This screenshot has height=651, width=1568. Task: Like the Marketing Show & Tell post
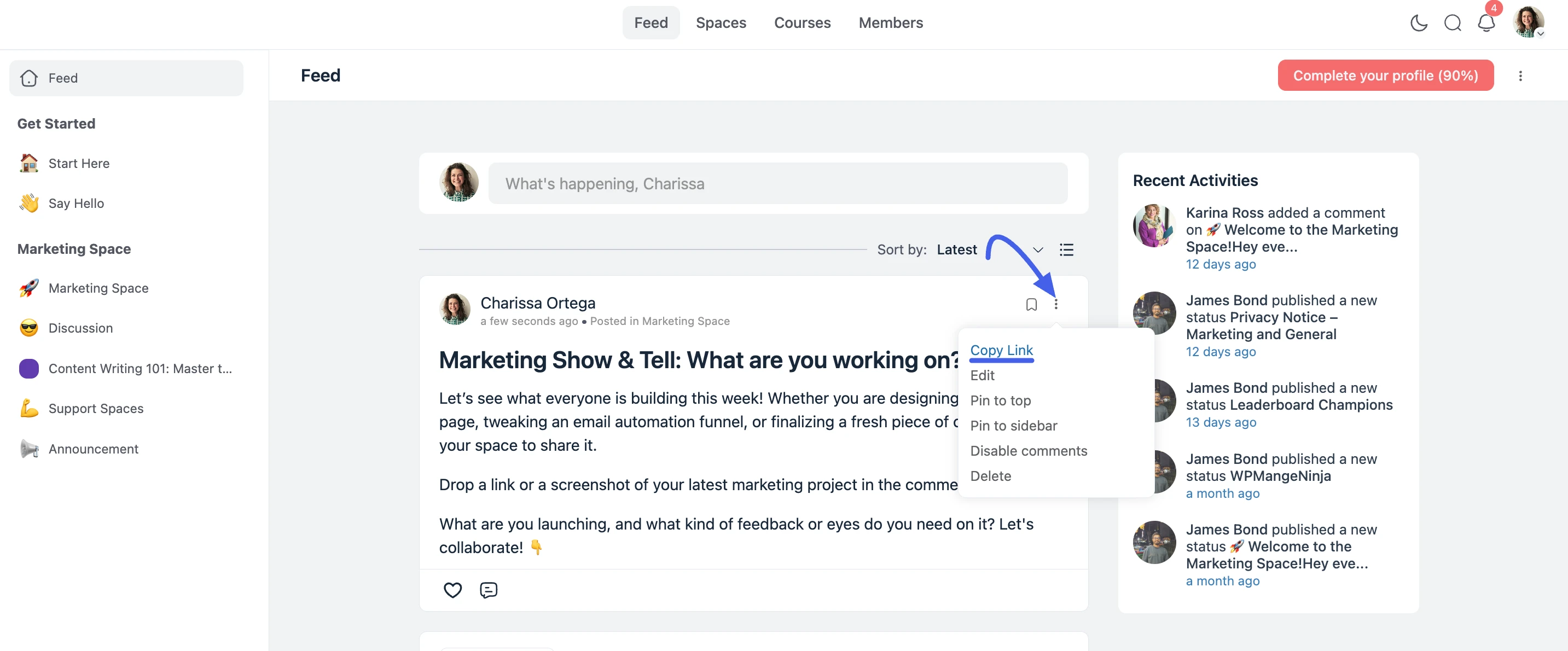452,590
